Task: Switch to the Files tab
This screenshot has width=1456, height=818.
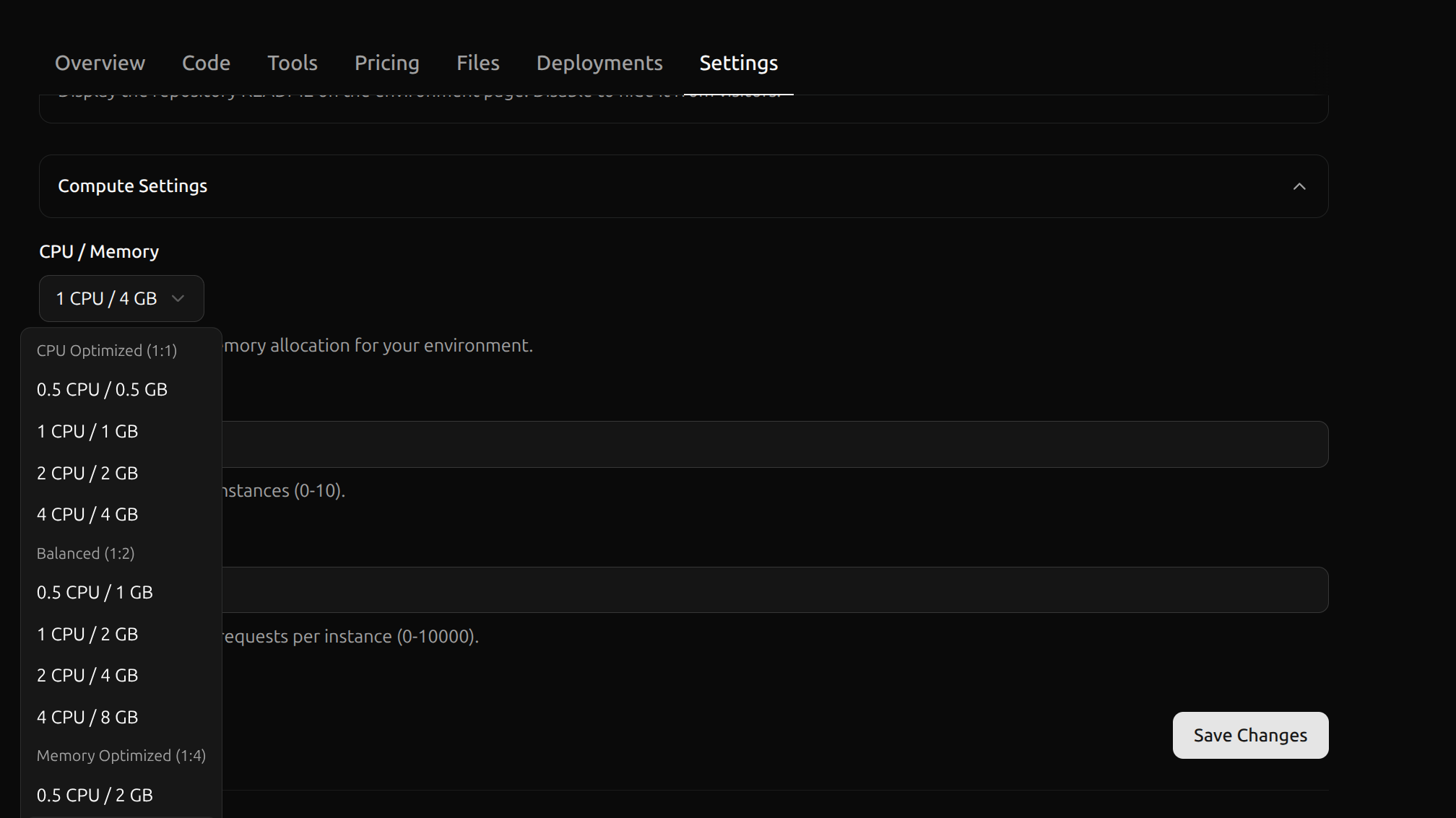Action: click(x=477, y=63)
